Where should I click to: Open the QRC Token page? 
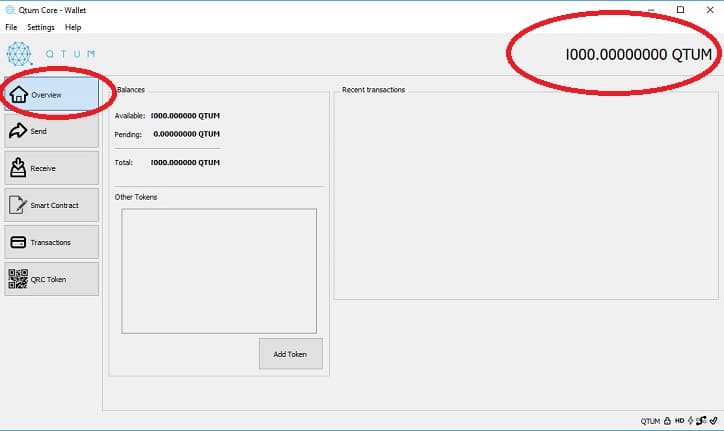51,279
